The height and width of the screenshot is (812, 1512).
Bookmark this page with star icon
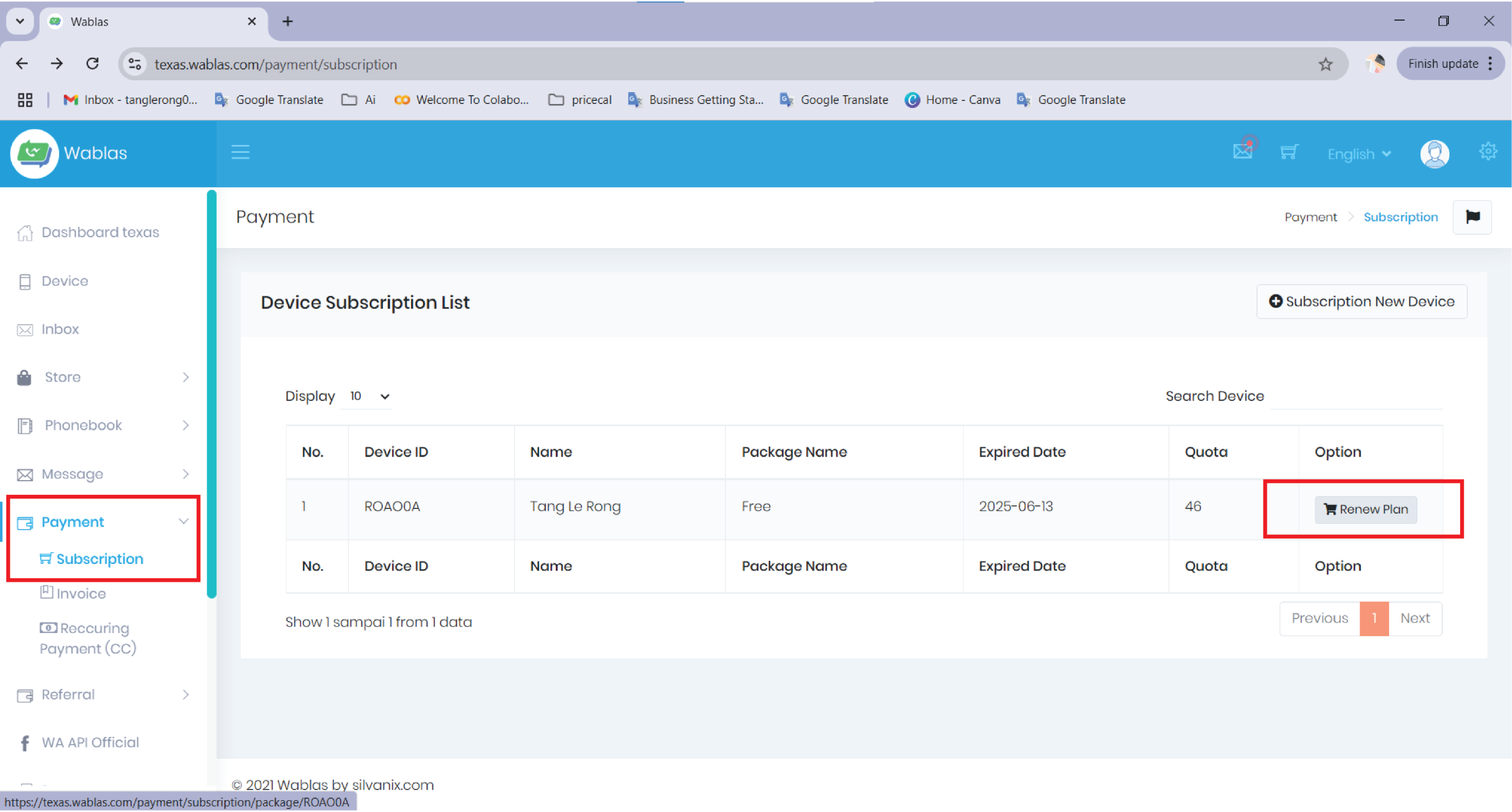click(x=1326, y=64)
